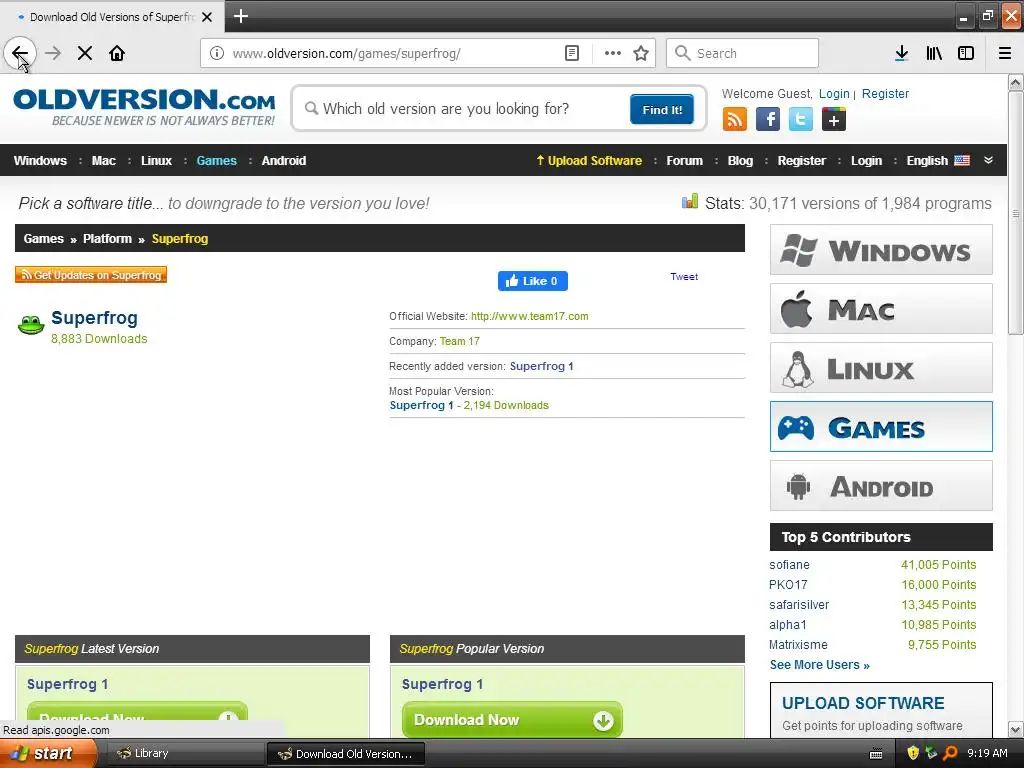Click the security shield tray icon
The height and width of the screenshot is (768, 1024).
(x=912, y=753)
